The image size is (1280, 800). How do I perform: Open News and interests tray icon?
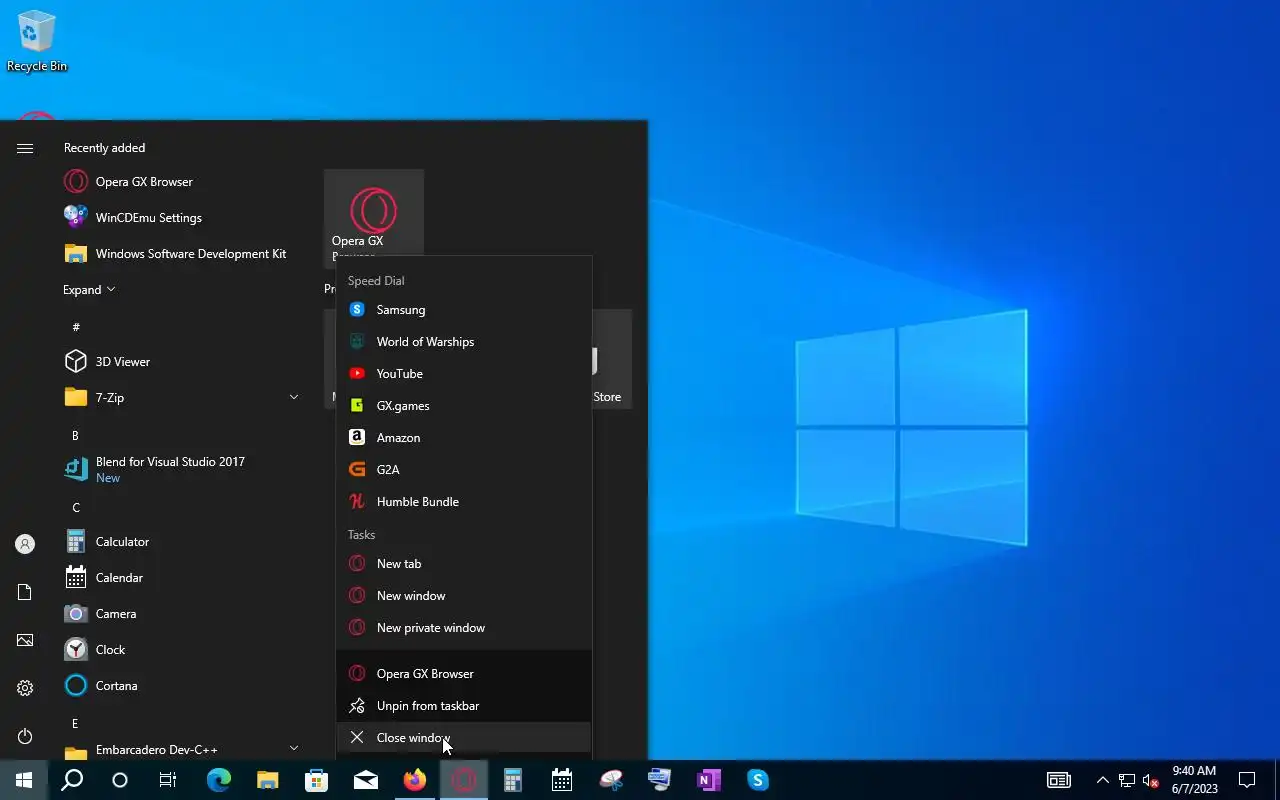tap(1059, 780)
